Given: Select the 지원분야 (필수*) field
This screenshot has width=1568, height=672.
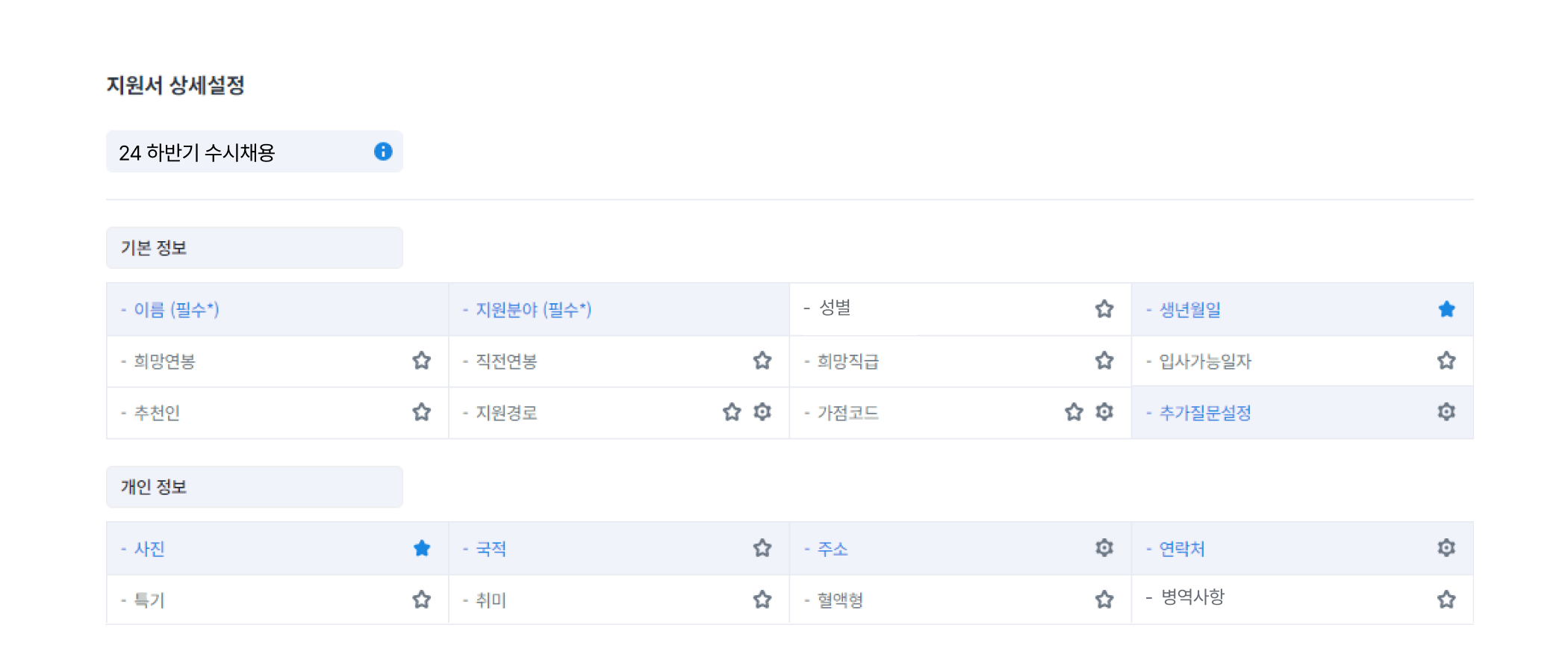Looking at the screenshot, I should (534, 309).
